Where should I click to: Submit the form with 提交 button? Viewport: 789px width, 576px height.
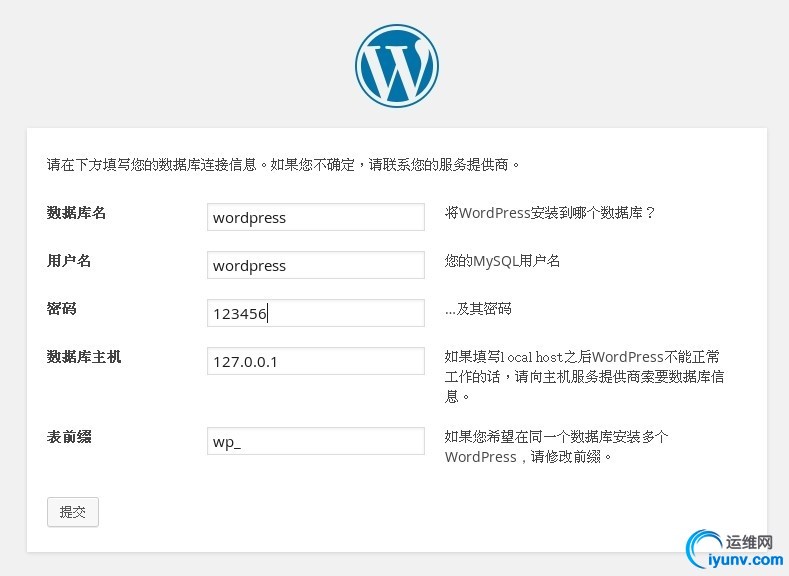[x=73, y=512]
